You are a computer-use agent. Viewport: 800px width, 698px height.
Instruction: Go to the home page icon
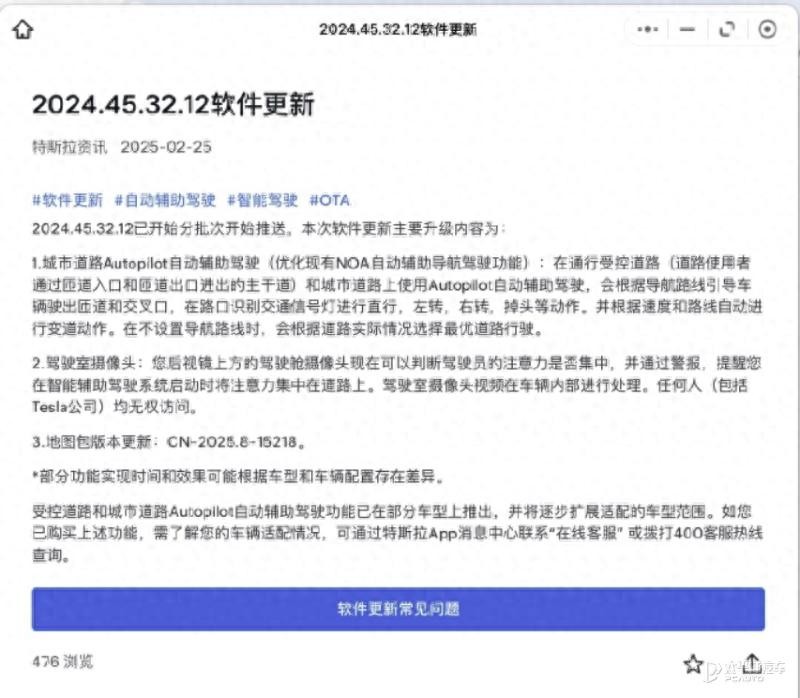coord(22,30)
